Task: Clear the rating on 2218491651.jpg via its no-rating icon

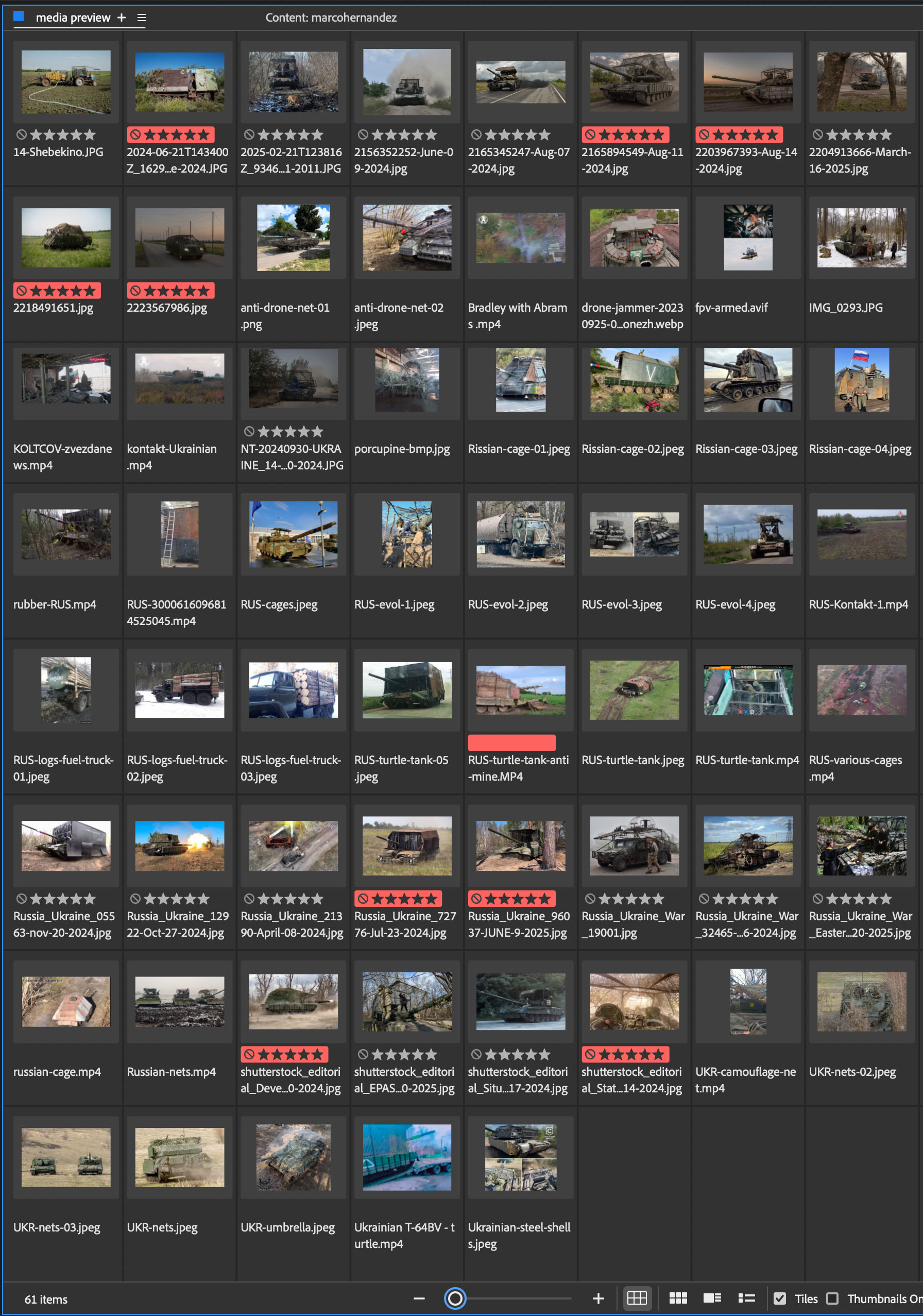Action: tap(21, 291)
